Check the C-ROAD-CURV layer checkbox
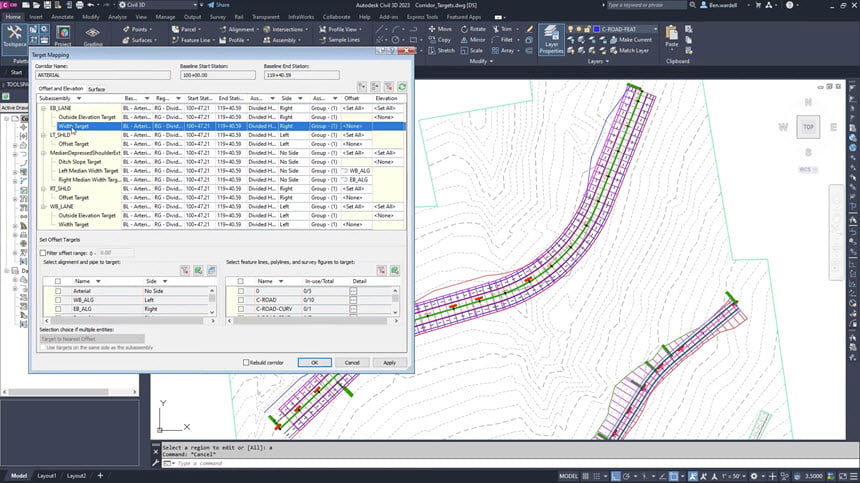The height and width of the screenshot is (483, 860). (241, 309)
